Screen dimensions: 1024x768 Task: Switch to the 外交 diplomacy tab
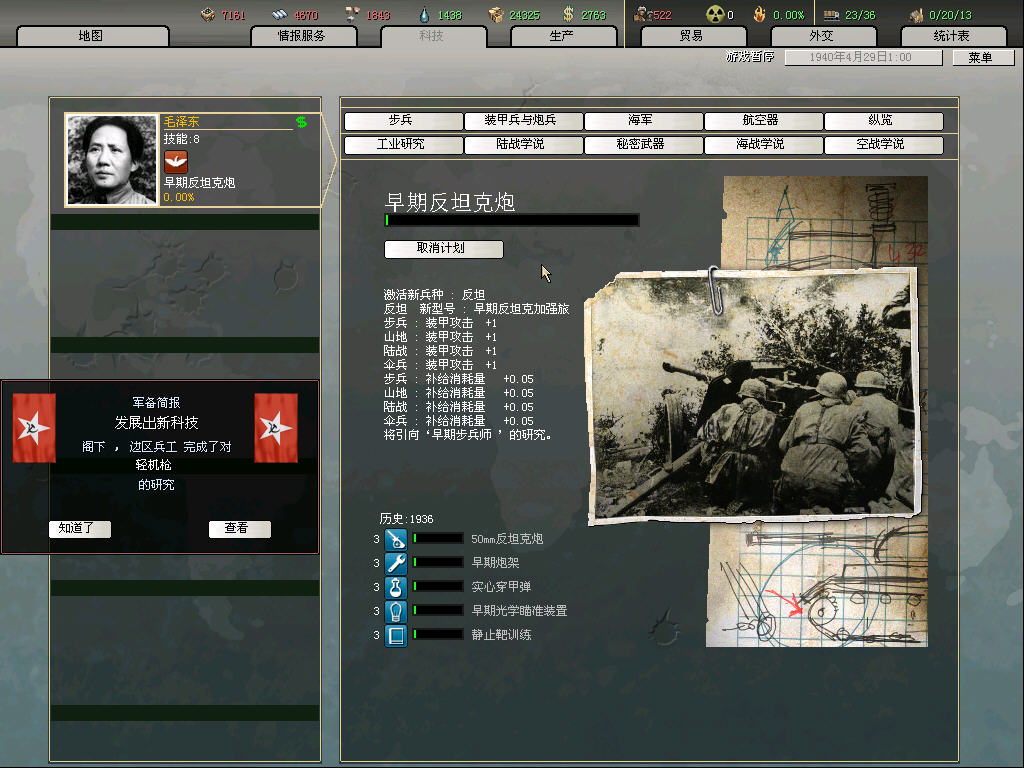pos(821,36)
